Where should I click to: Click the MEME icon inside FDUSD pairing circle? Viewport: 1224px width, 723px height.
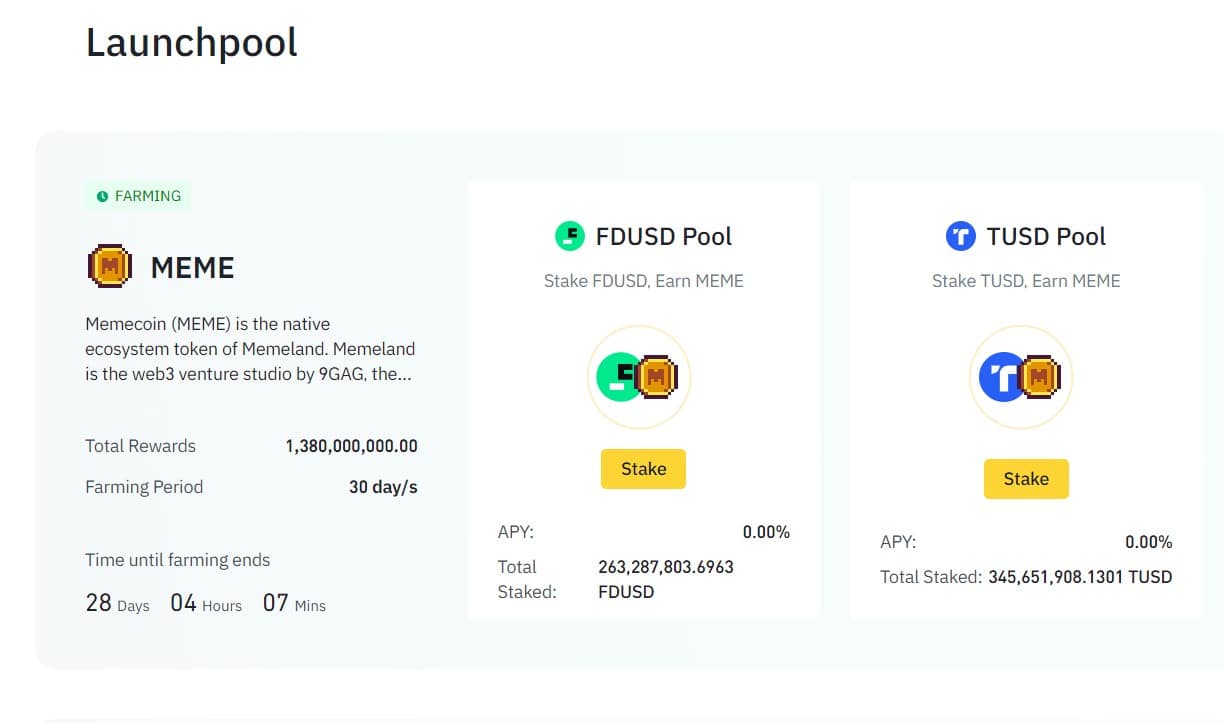[x=657, y=377]
